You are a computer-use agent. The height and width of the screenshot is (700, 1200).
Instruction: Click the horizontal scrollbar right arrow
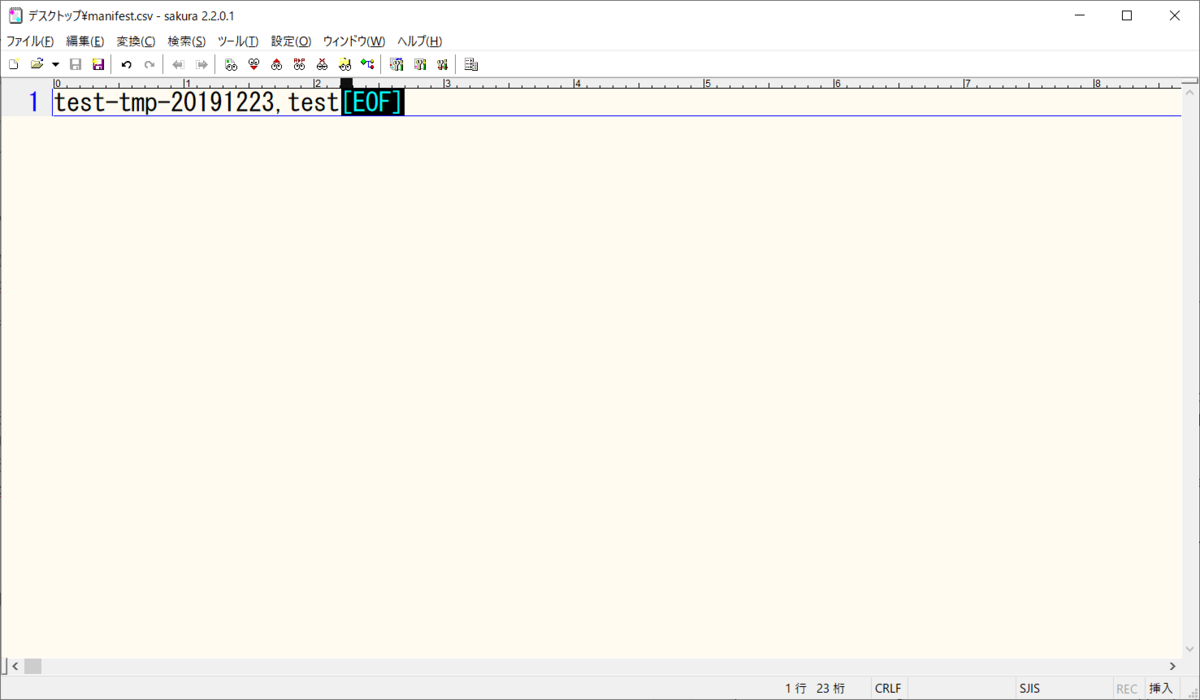(x=1173, y=666)
